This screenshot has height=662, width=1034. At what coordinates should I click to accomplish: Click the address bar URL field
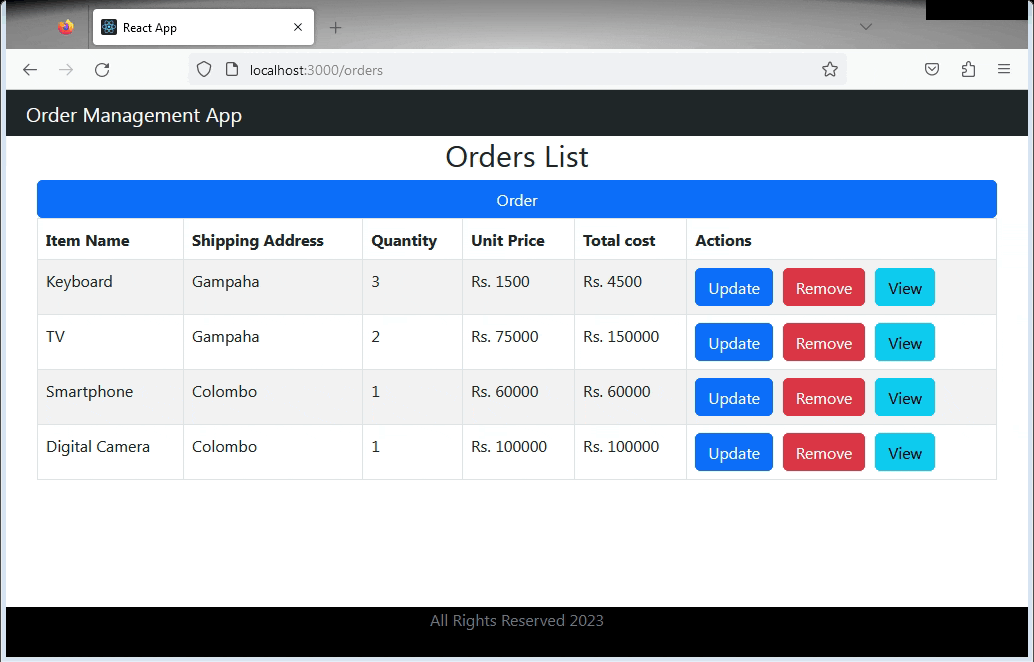(450, 70)
